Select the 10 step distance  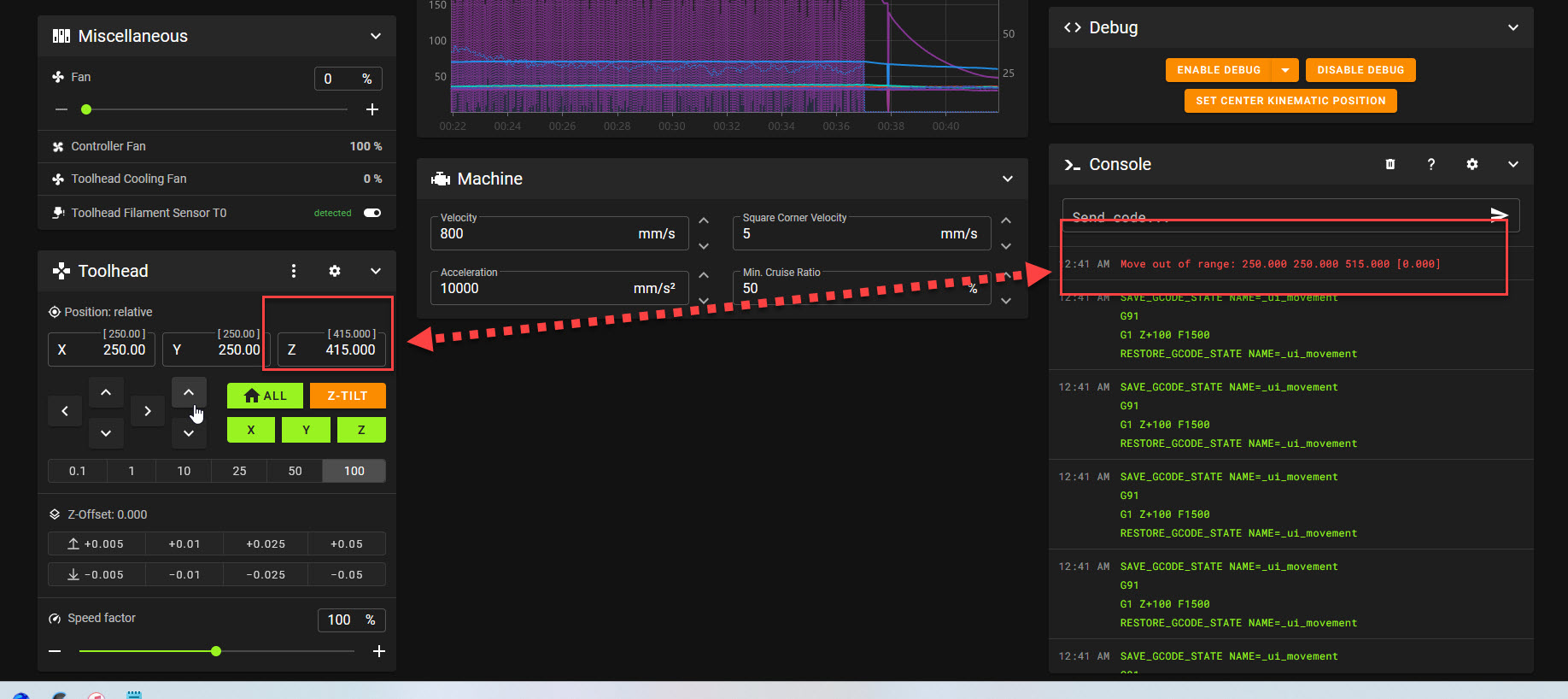pyautogui.click(x=184, y=471)
